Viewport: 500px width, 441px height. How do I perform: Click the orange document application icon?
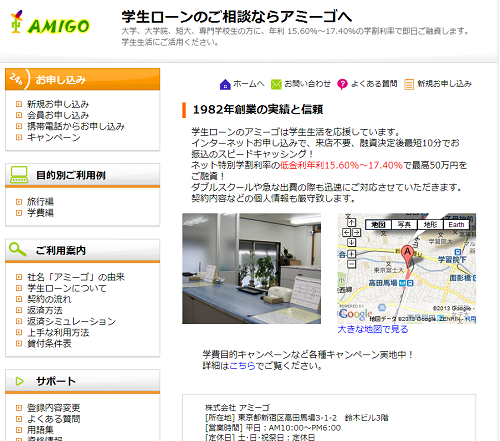coord(409,84)
